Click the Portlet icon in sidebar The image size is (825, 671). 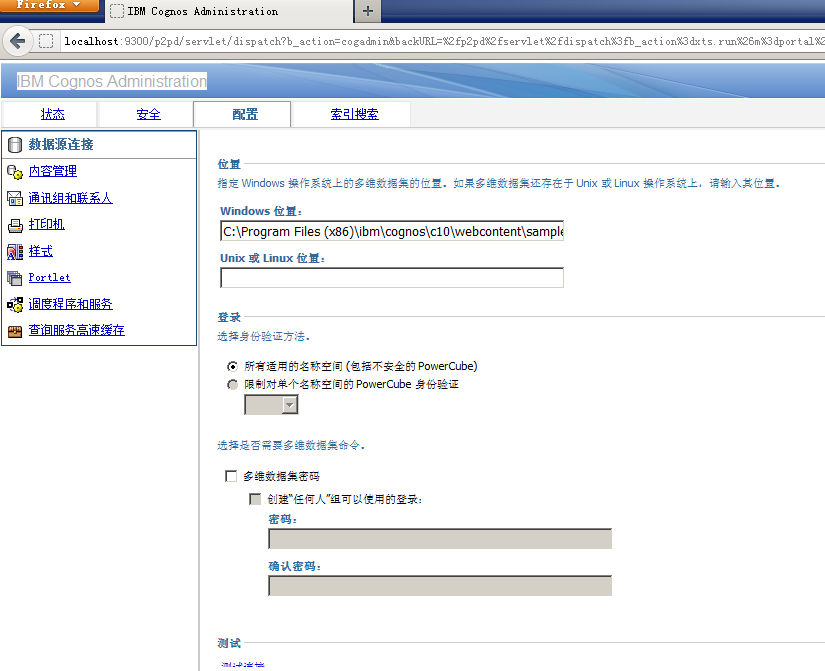coord(15,278)
